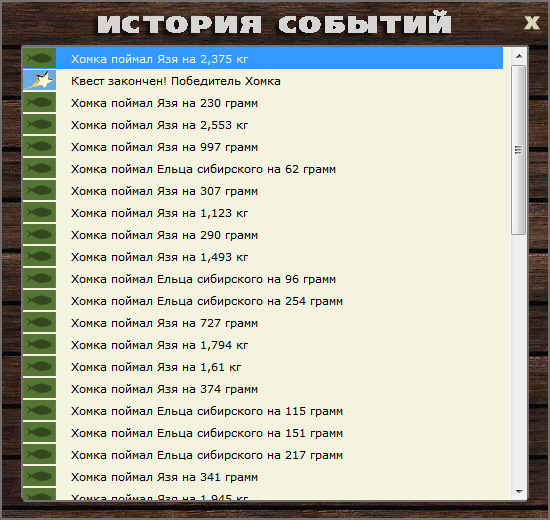Click the star quest icon next to Квест закончен
Screen dimensions: 550x520
(39, 80)
